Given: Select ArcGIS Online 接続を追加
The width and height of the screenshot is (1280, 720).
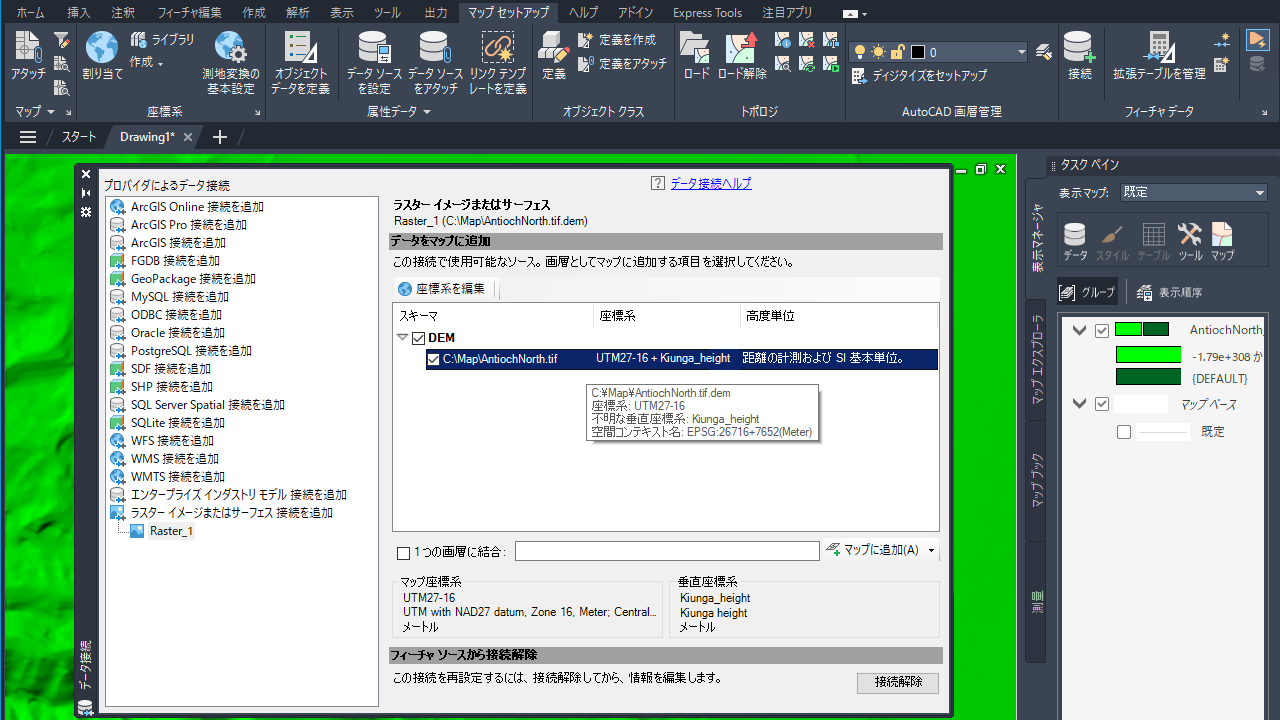Looking at the screenshot, I should point(187,207).
